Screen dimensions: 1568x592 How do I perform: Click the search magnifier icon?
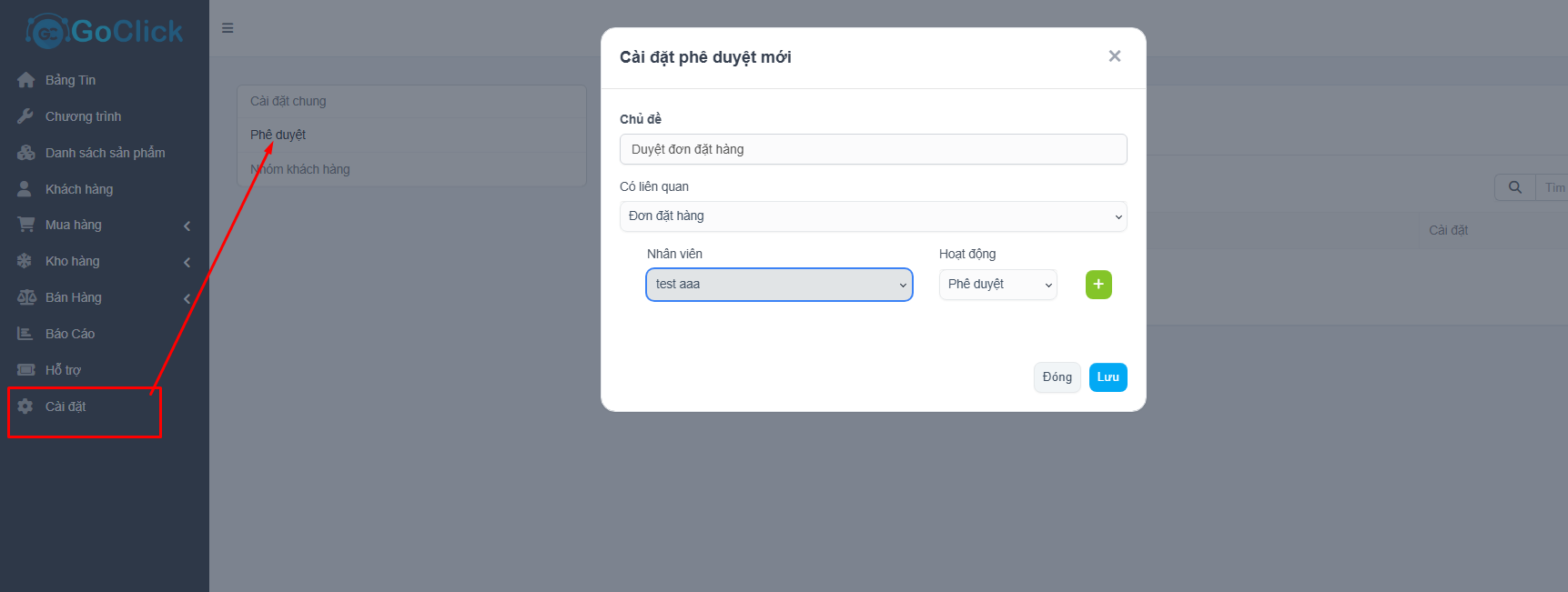tap(1514, 187)
